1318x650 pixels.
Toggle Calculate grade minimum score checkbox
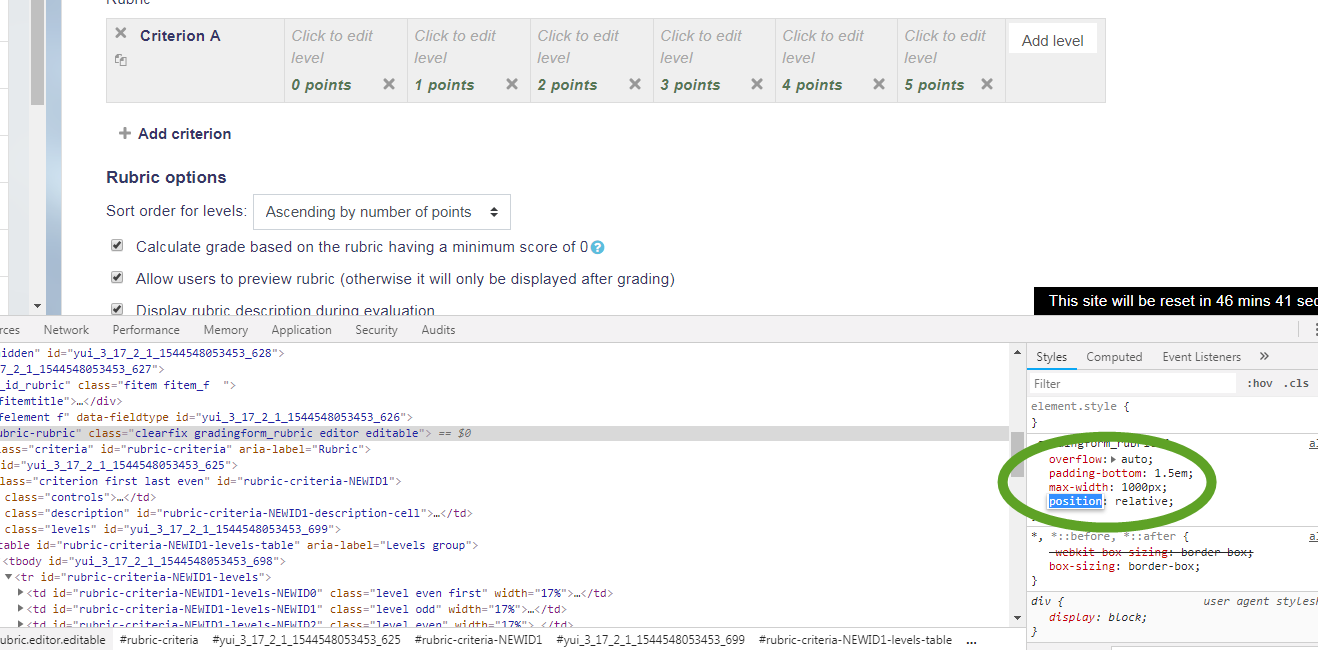[117, 246]
